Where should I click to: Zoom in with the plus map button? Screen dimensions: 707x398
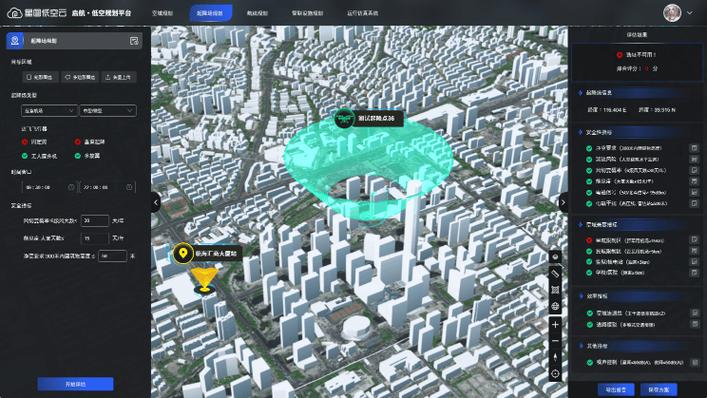click(555, 325)
